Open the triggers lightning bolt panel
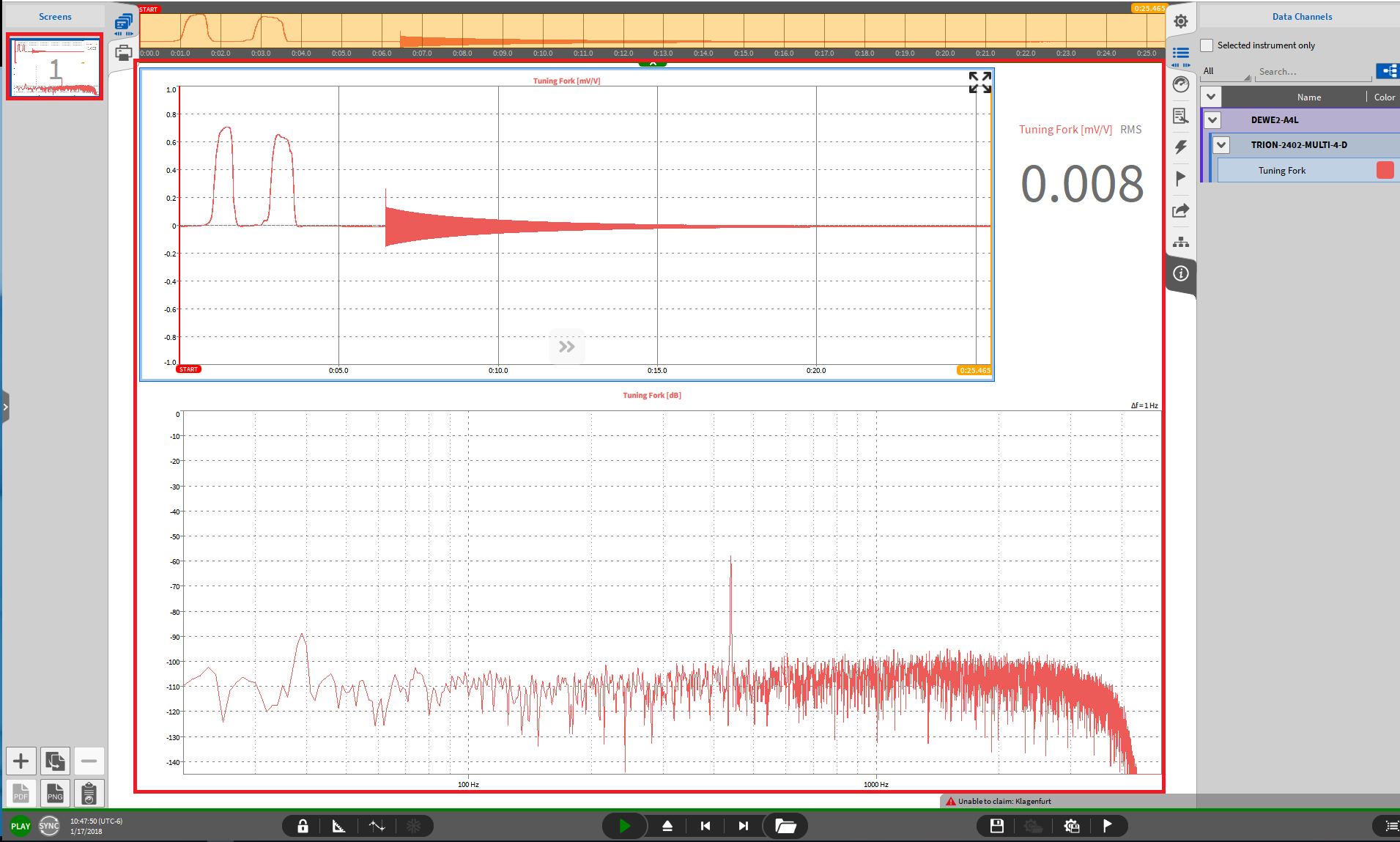The height and width of the screenshot is (842, 1400). point(1180,147)
